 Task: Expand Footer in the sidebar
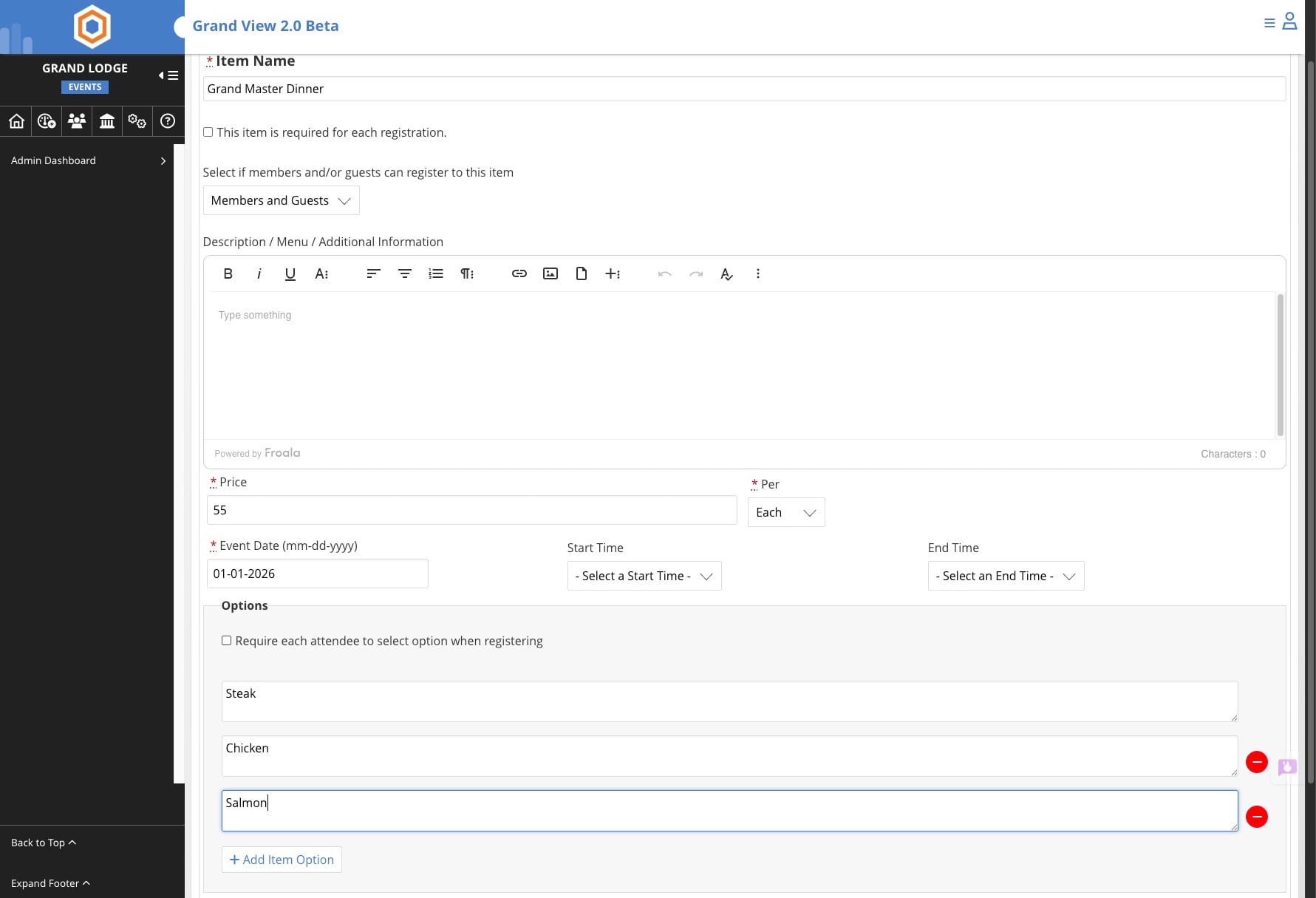50,883
